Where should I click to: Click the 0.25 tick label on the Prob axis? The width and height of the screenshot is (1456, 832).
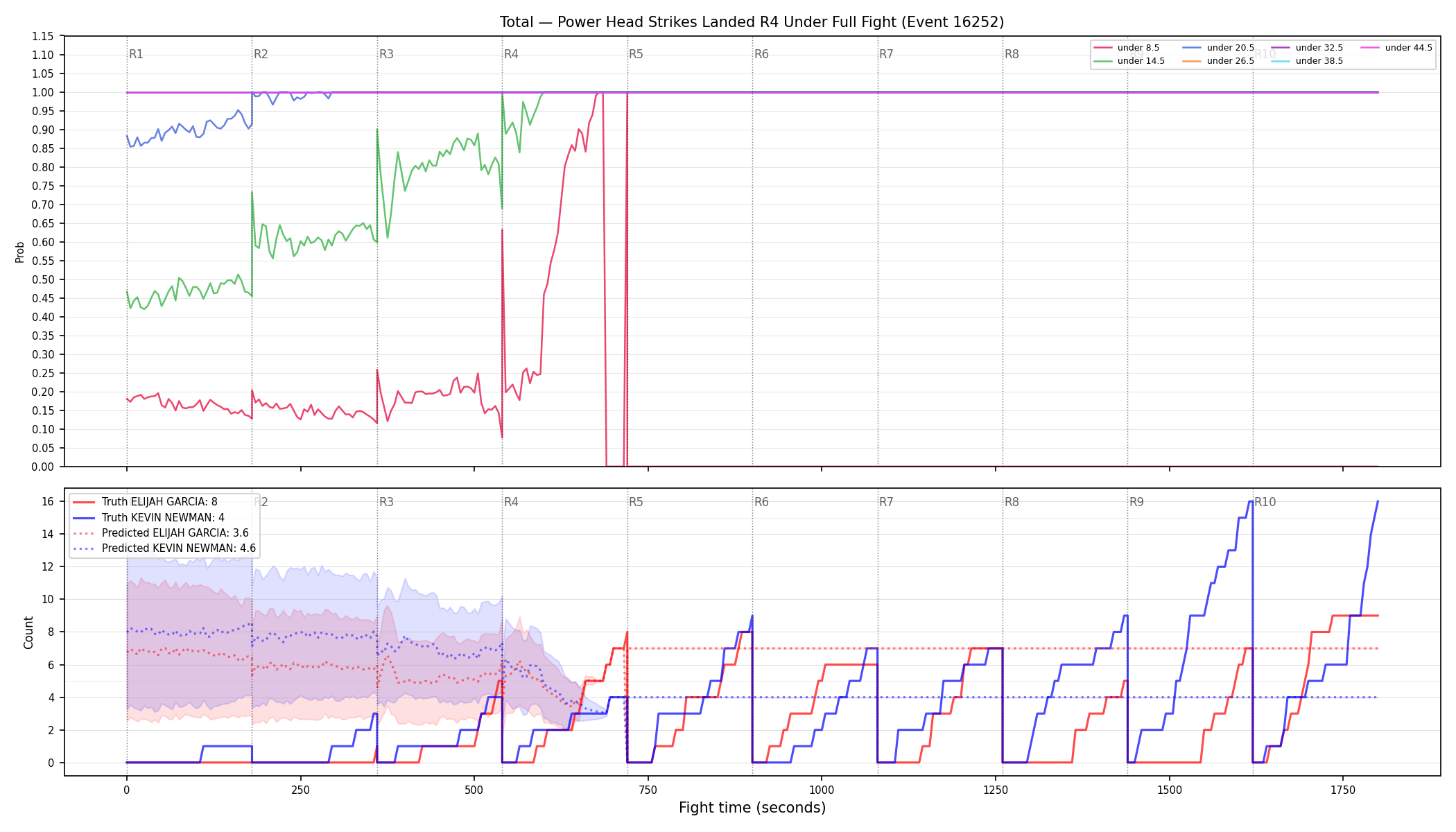[x=42, y=374]
